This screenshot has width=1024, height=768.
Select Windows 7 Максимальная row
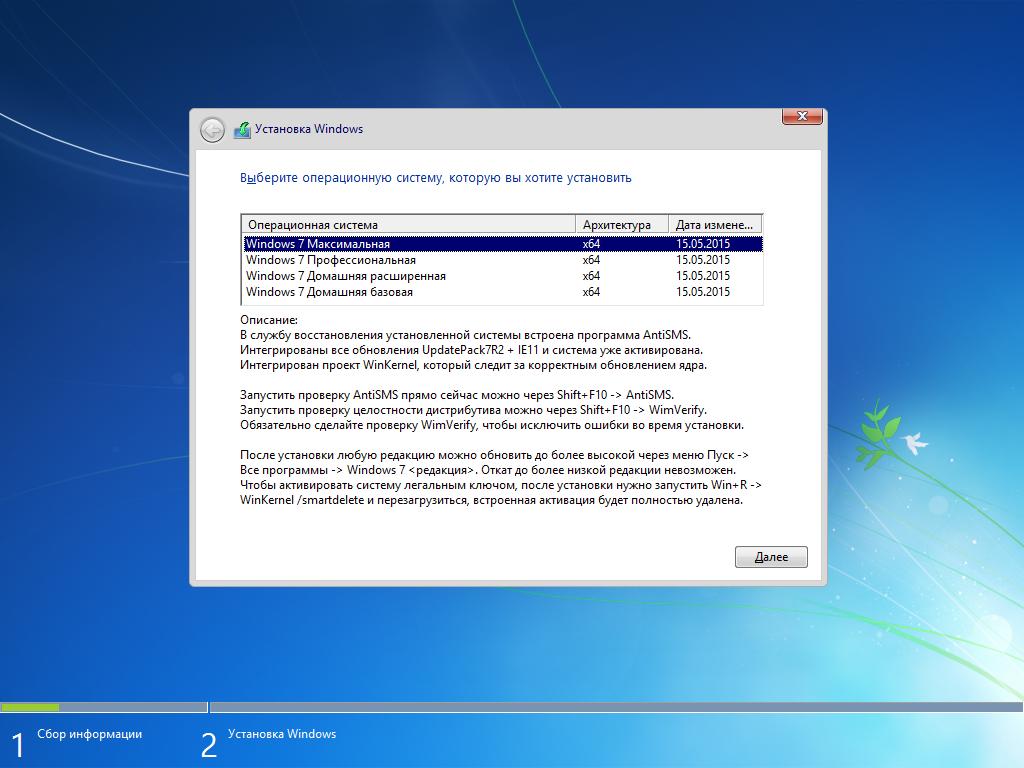tap(503, 244)
